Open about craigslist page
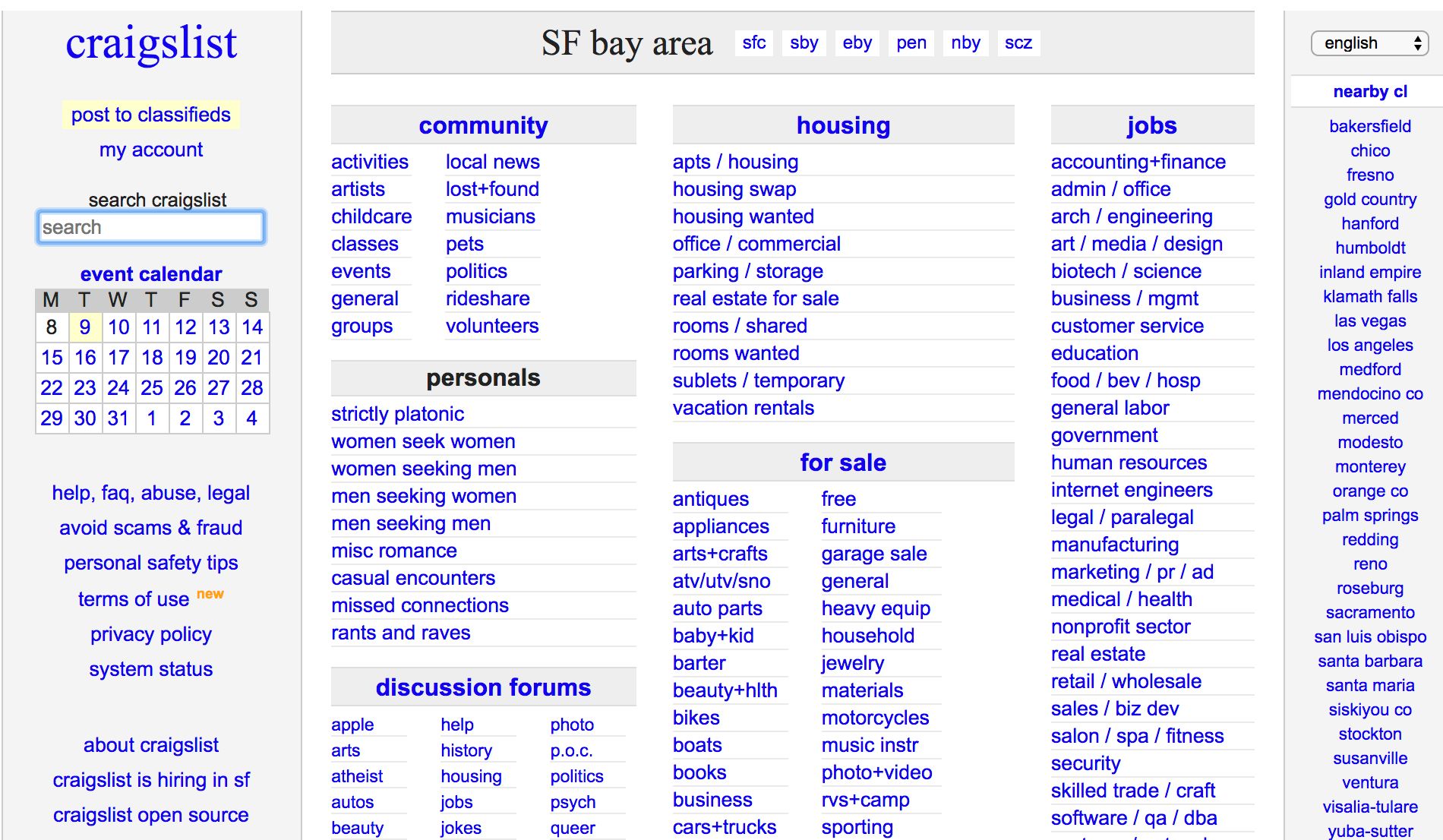The image size is (1443, 840). point(151,745)
